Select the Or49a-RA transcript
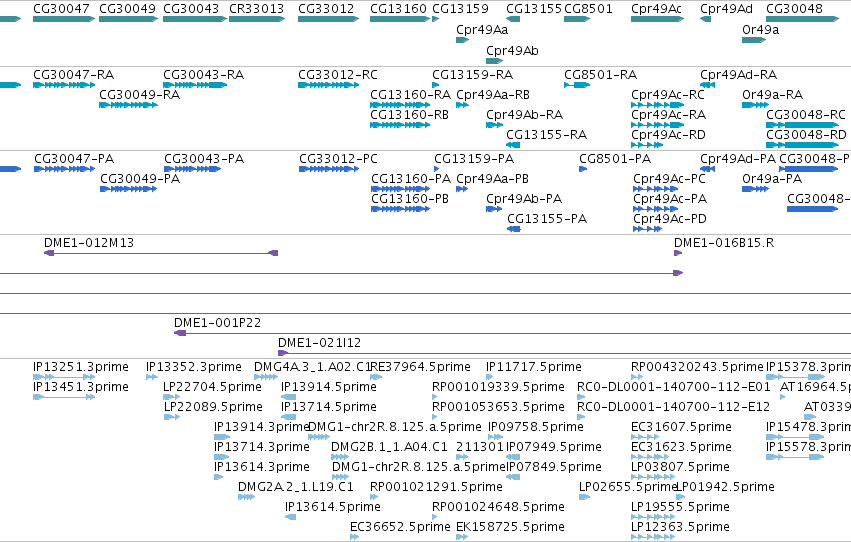851x542 pixels. click(755, 105)
